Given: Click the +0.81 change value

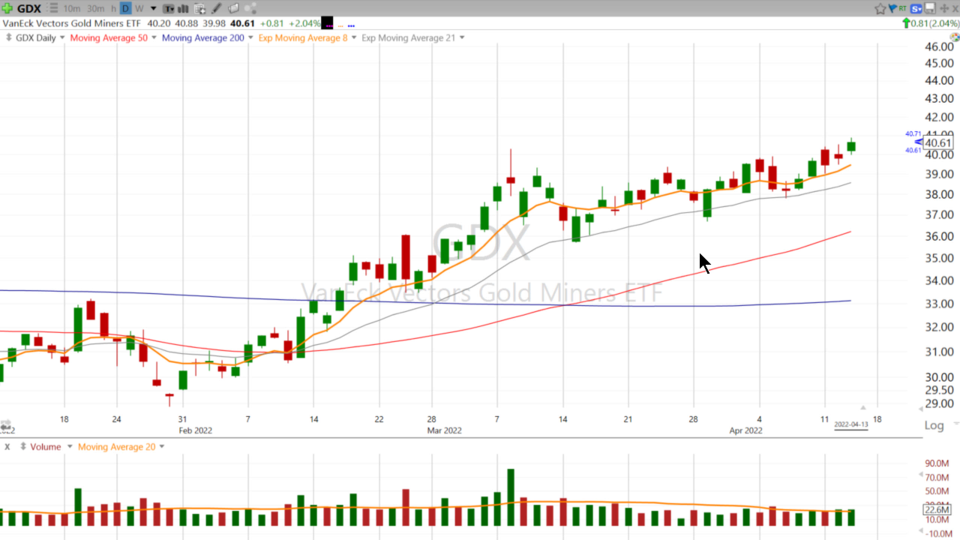Looking at the screenshot, I should point(272,23).
